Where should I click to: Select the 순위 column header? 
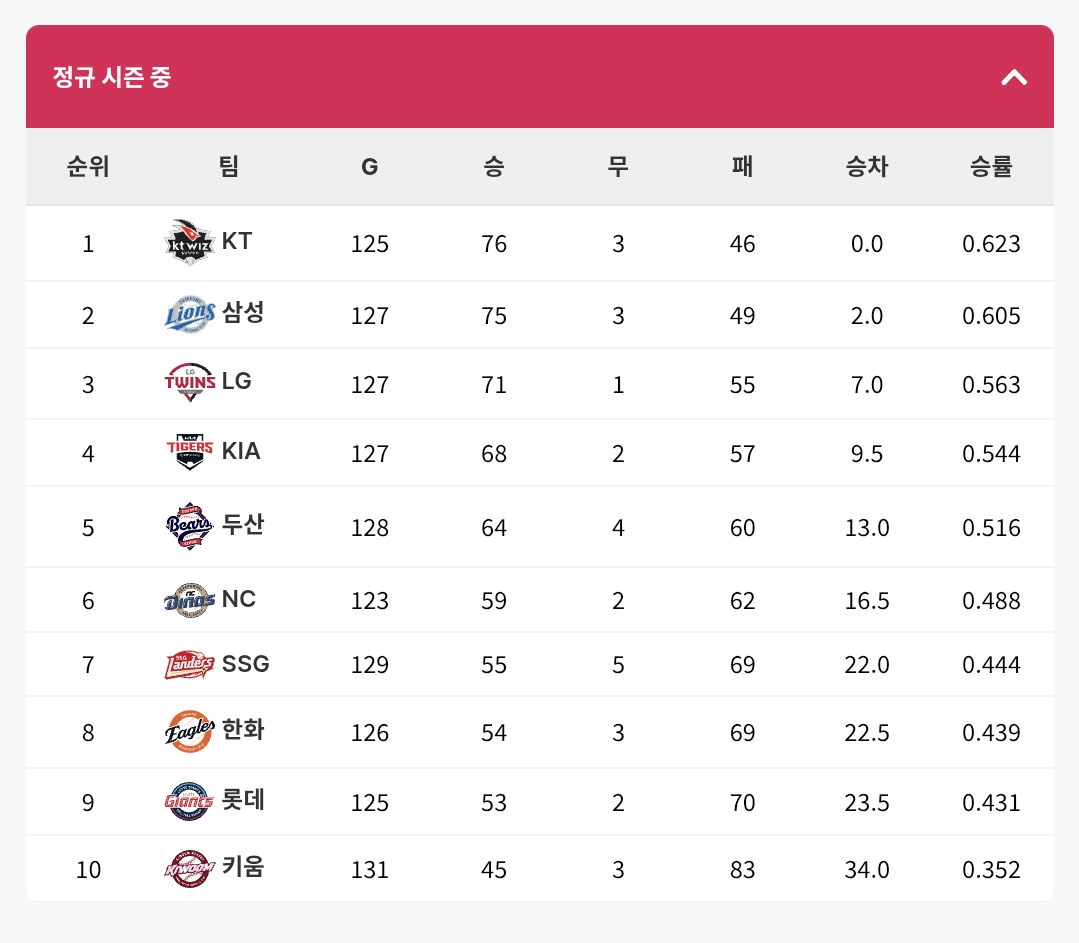(x=88, y=166)
